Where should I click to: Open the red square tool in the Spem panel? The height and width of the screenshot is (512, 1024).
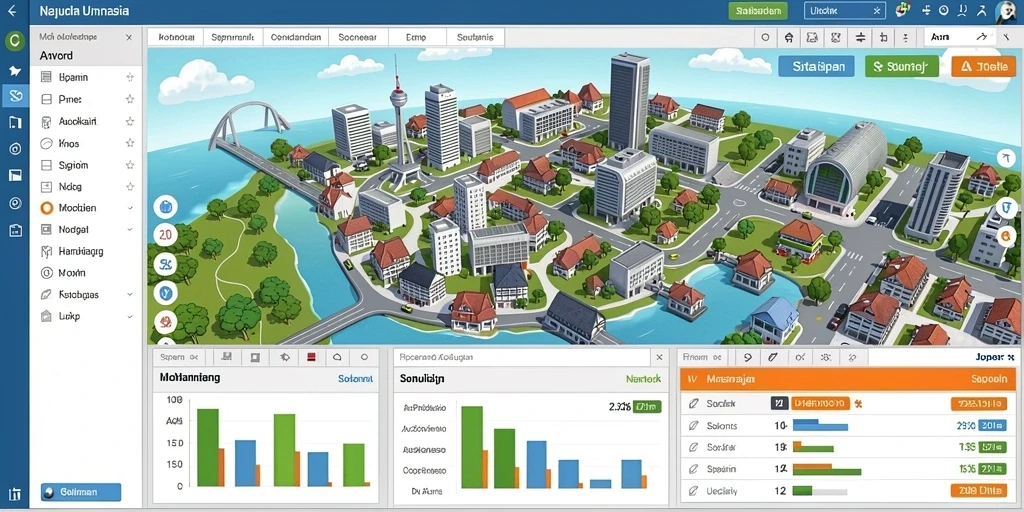(312, 357)
